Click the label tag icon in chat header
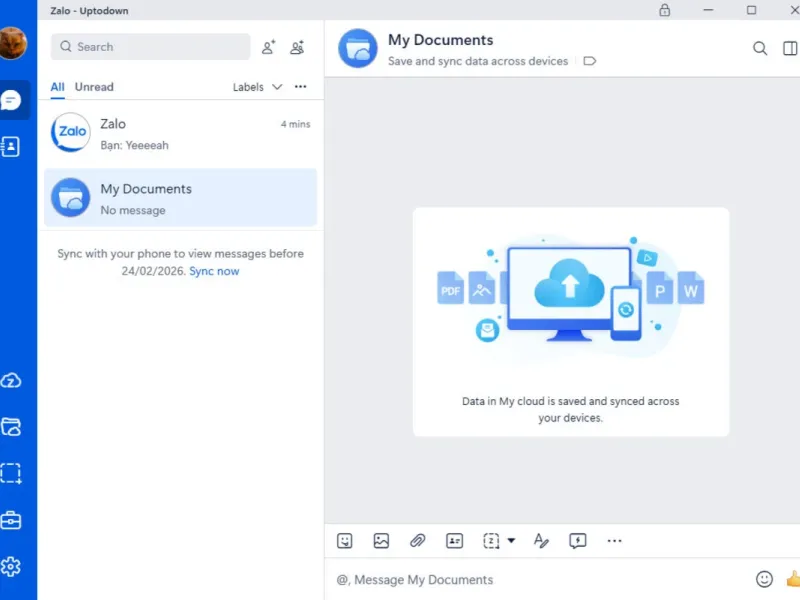The image size is (800, 600). (589, 61)
